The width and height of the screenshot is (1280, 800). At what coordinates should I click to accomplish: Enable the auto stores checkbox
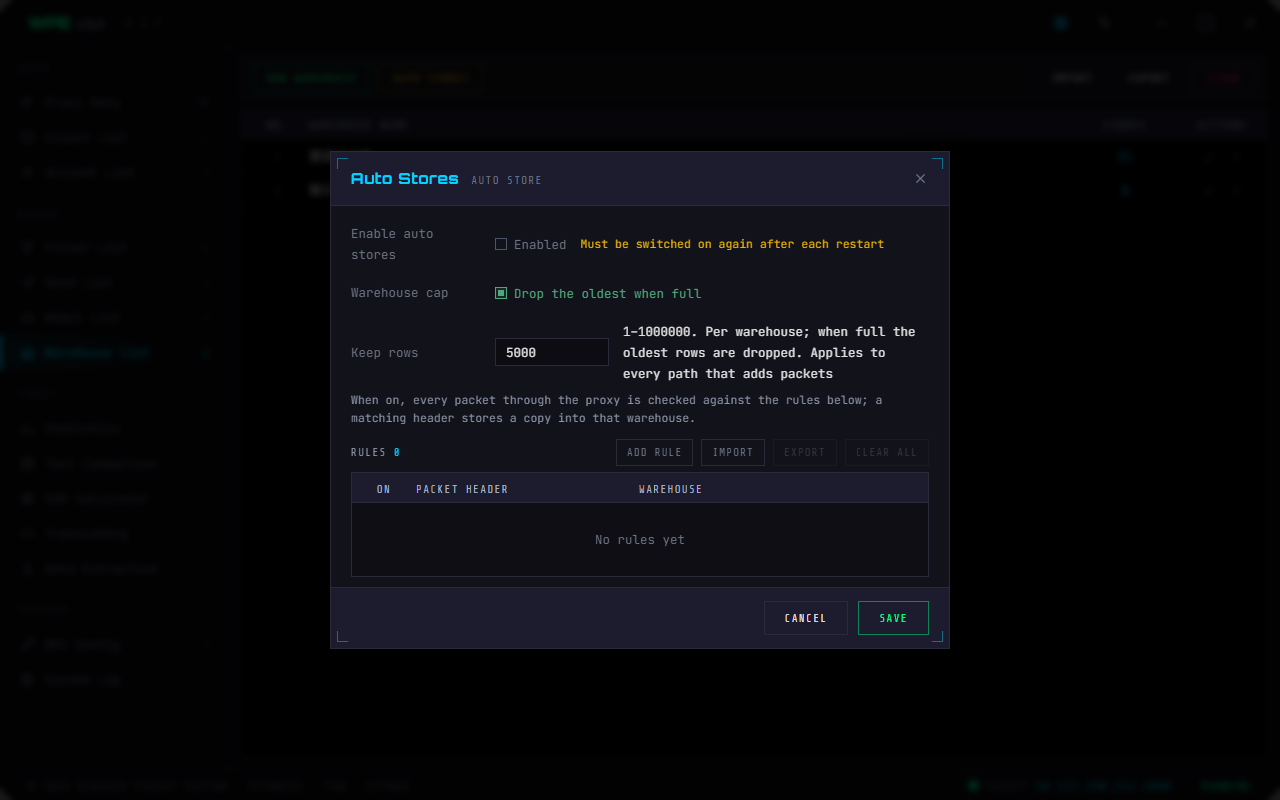[501, 244]
